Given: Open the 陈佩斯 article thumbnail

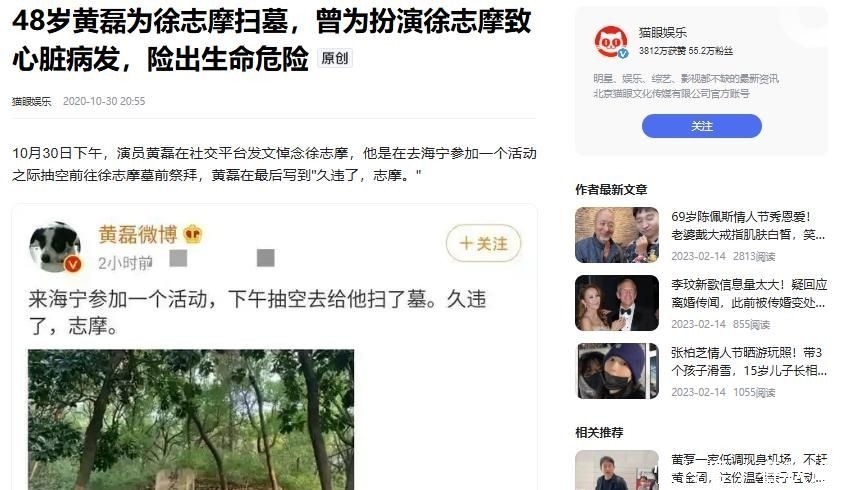Looking at the screenshot, I should [x=617, y=235].
